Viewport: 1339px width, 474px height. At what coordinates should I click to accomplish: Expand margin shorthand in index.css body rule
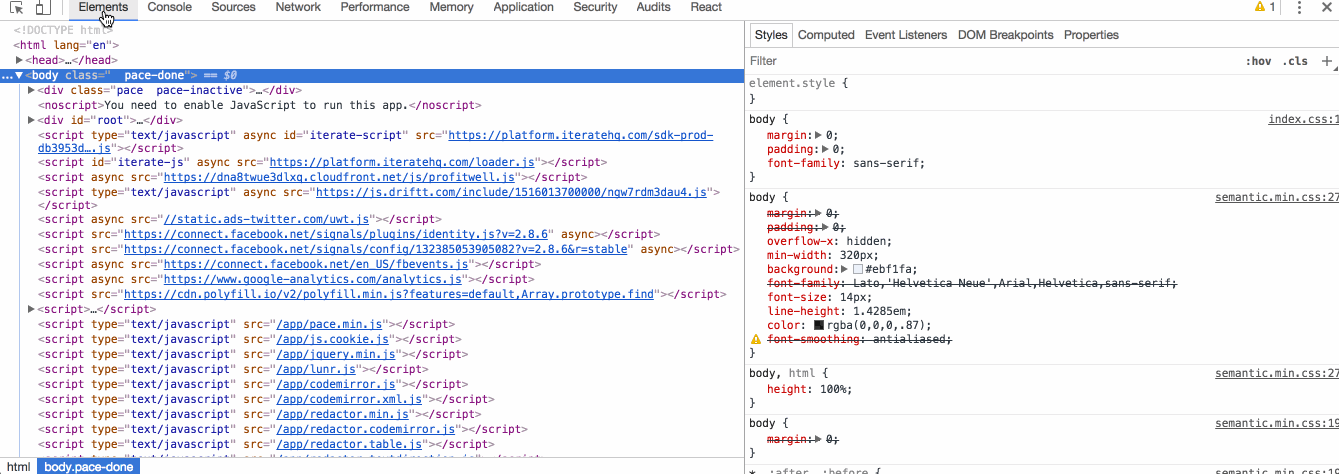point(820,135)
